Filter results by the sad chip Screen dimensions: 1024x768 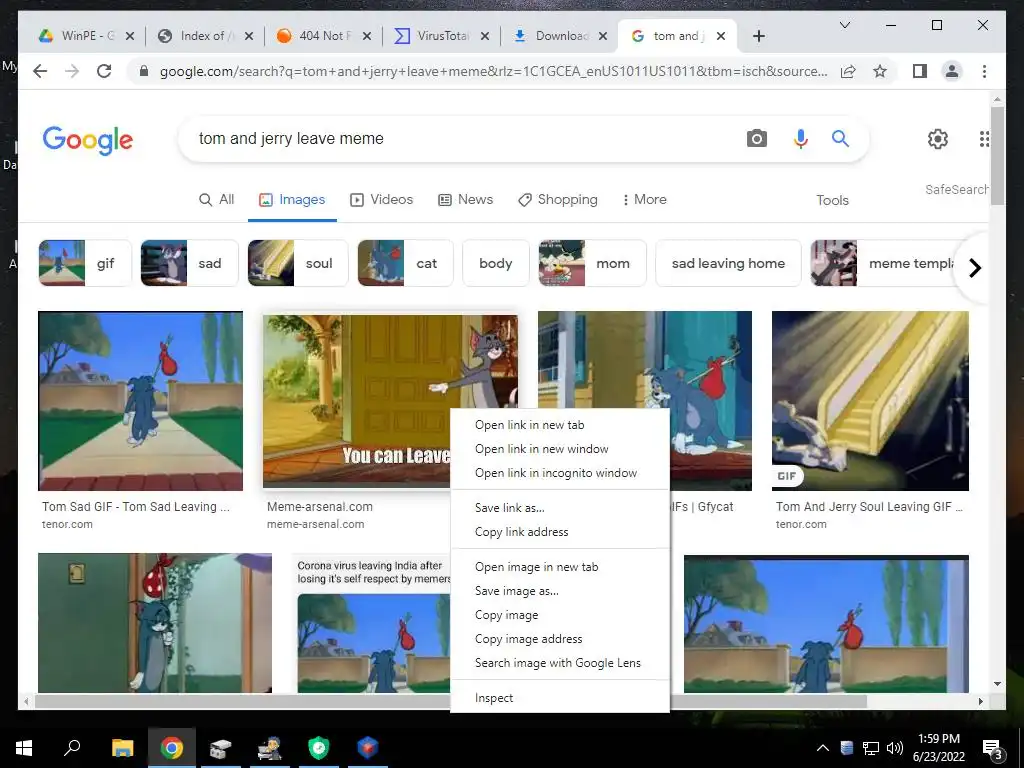coord(189,263)
